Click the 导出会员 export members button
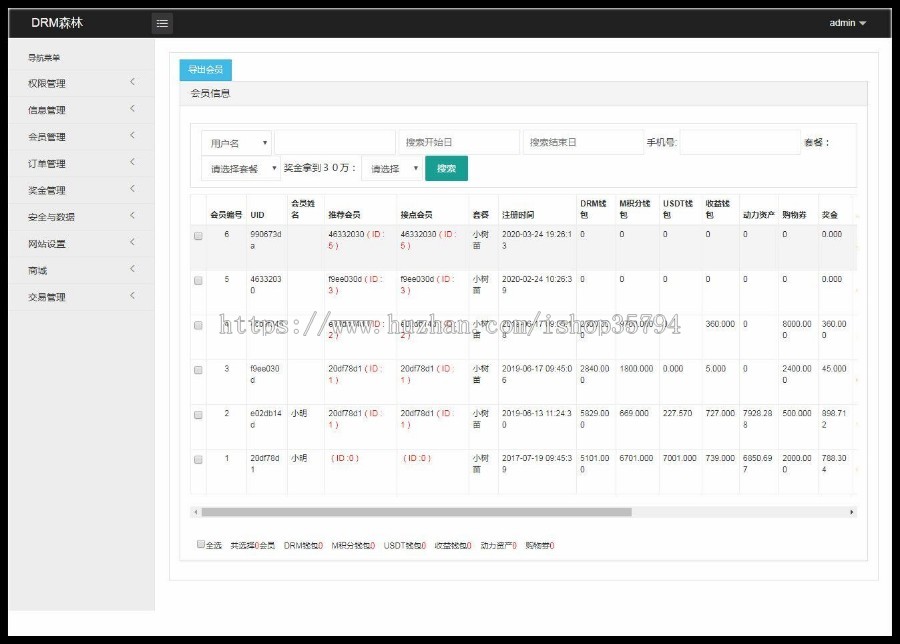The image size is (900, 644). click(x=205, y=69)
